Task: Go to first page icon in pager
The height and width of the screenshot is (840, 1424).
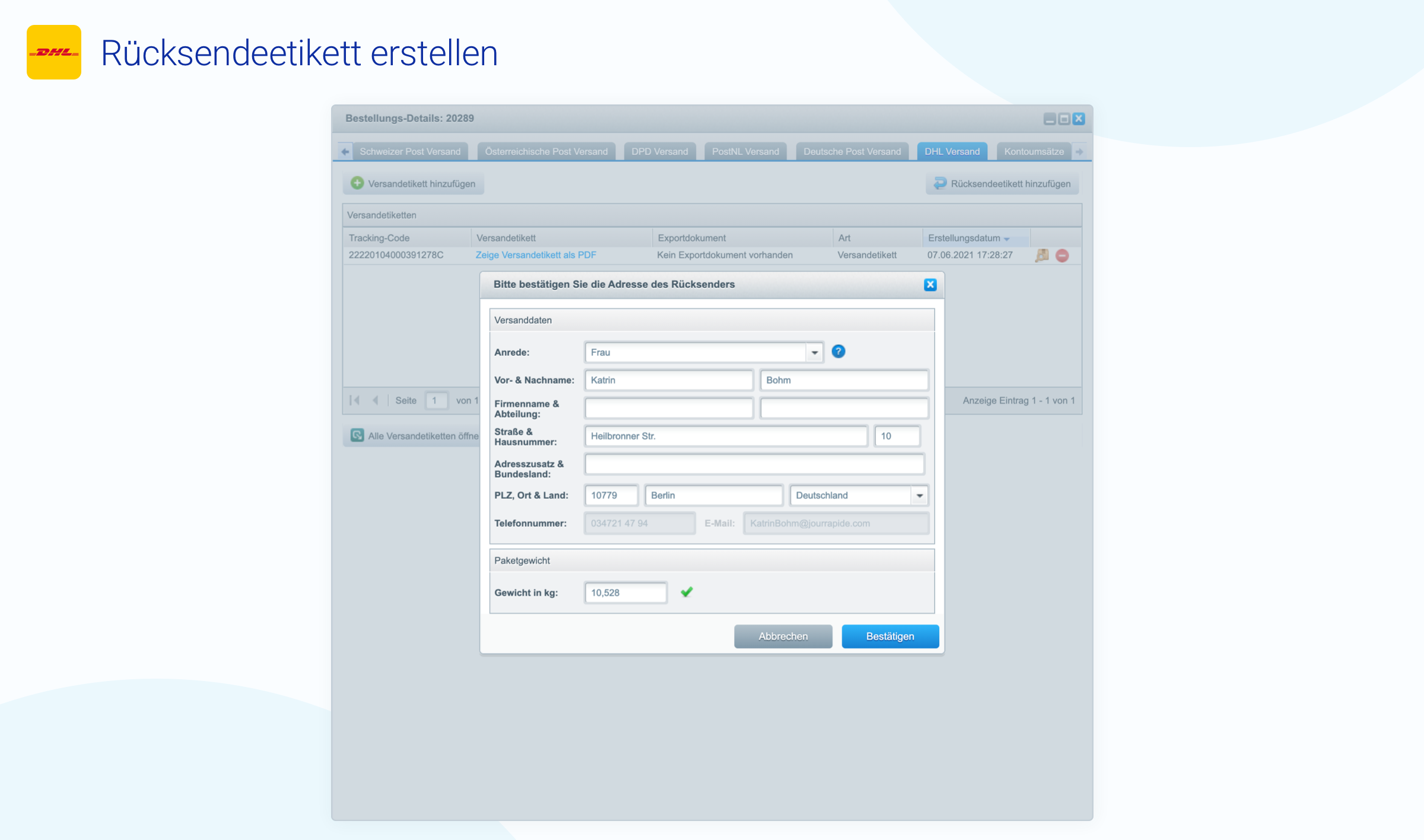Action: tap(355, 400)
